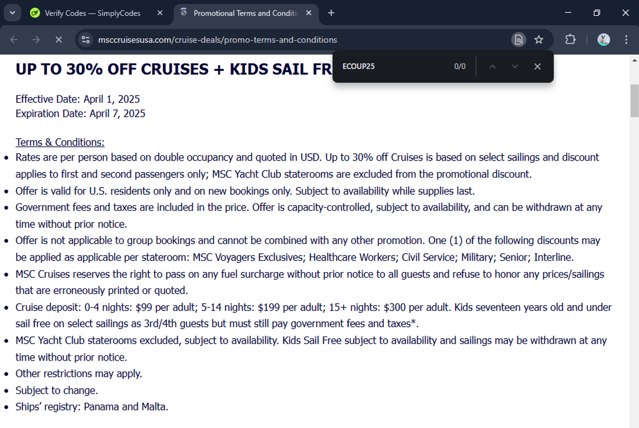The height and width of the screenshot is (428, 639).
Task: Open a new browser tab
Action: tap(331, 13)
